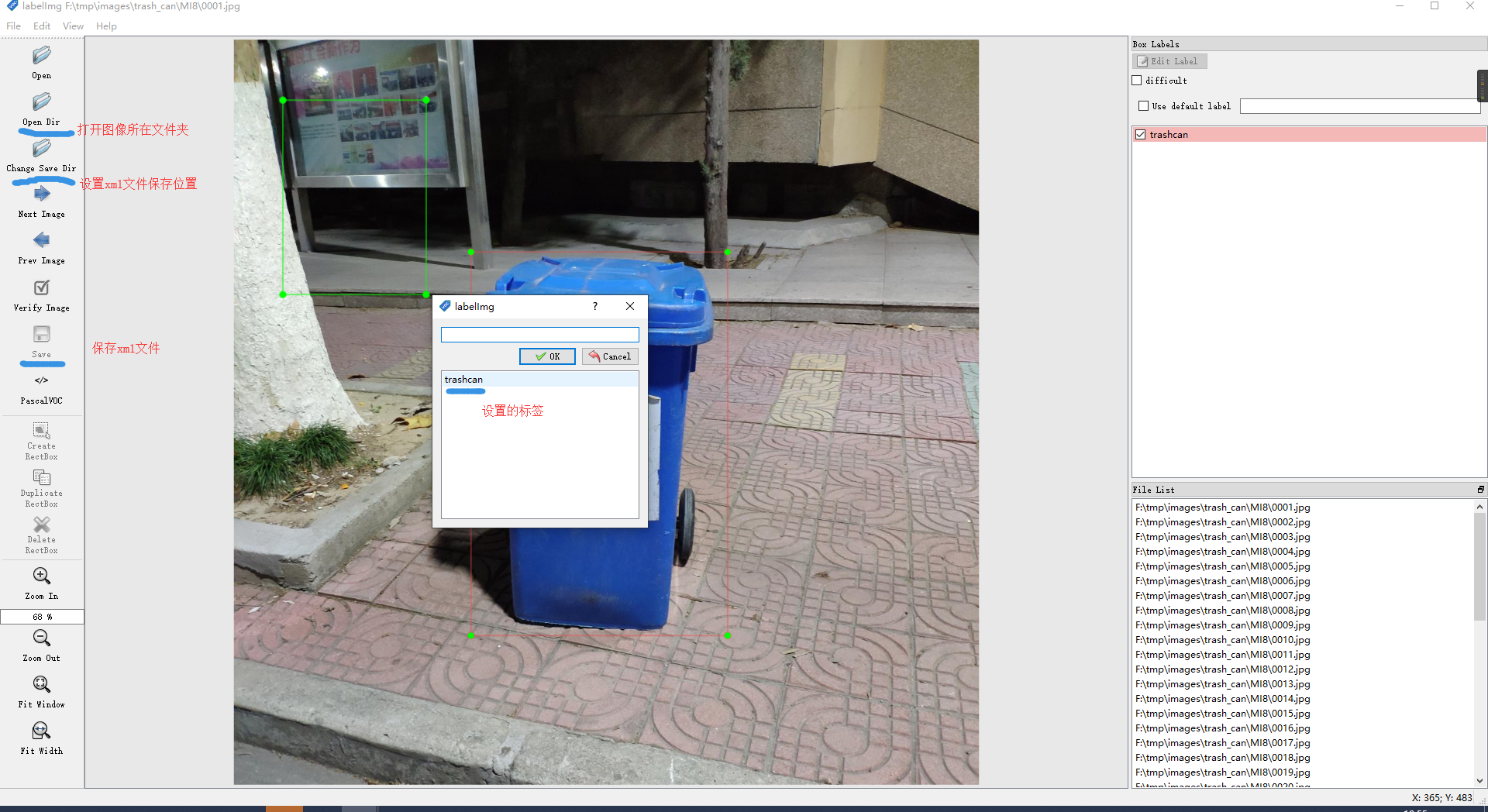
Task: Click the Open file tool icon
Action: tap(42, 55)
